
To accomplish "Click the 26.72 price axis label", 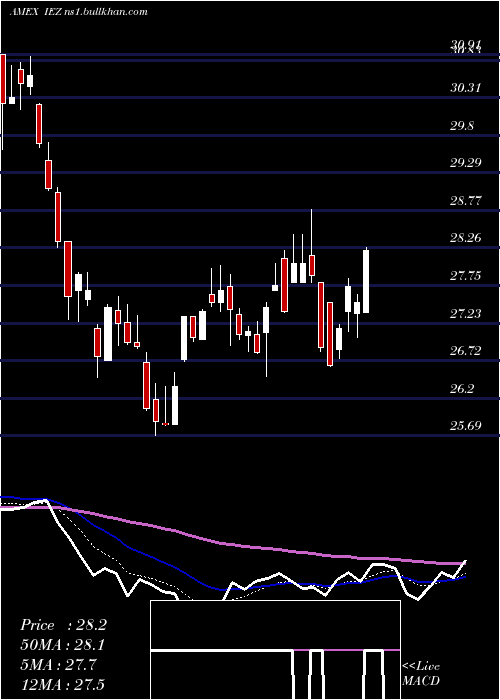I will [x=466, y=350].
